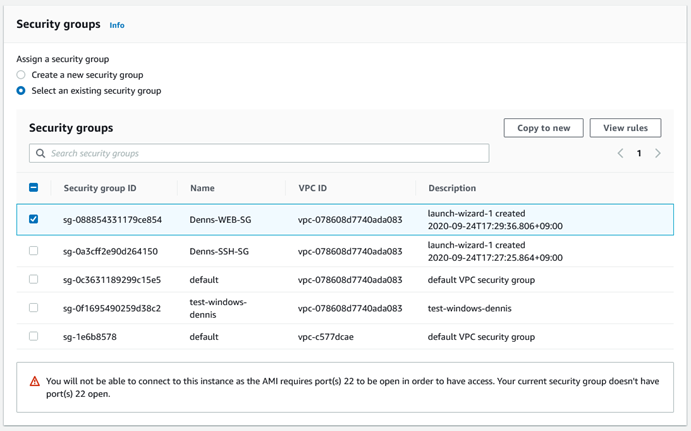The height and width of the screenshot is (431, 691).
Task: Click the VPC ID column header
Action: [x=312, y=188]
